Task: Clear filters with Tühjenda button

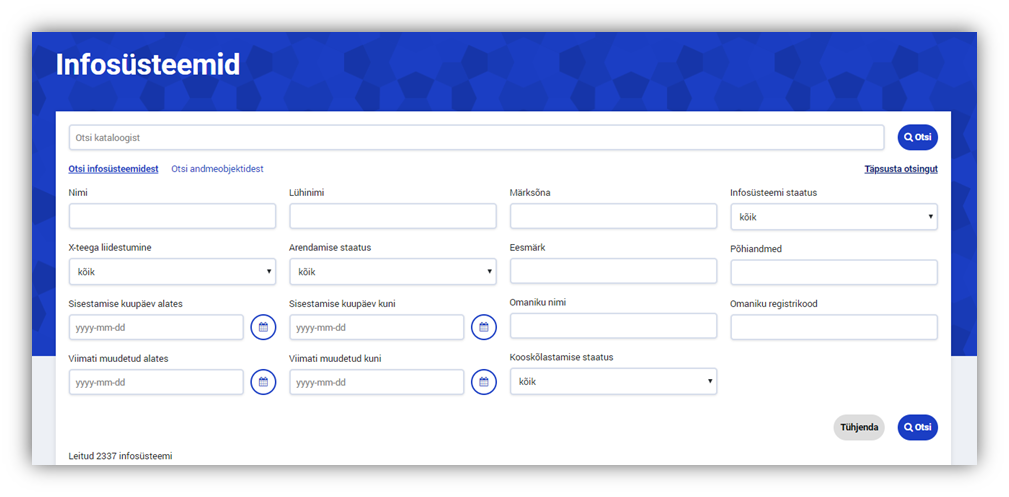Action: pyautogui.click(x=858, y=427)
